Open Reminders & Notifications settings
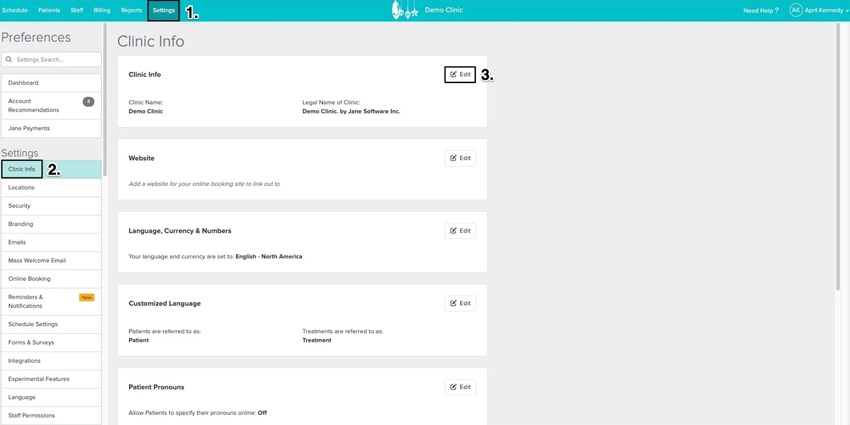Screen dimensions: 850x425 pos(51,301)
